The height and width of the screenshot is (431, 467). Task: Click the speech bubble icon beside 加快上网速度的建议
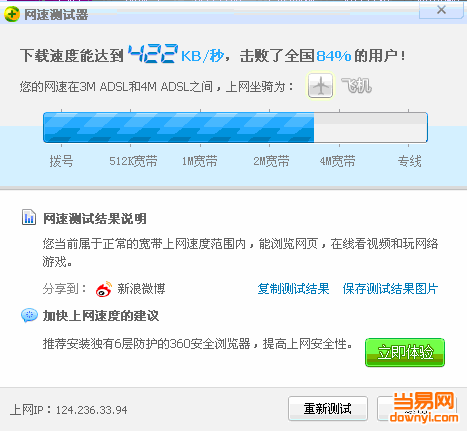coord(29,315)
